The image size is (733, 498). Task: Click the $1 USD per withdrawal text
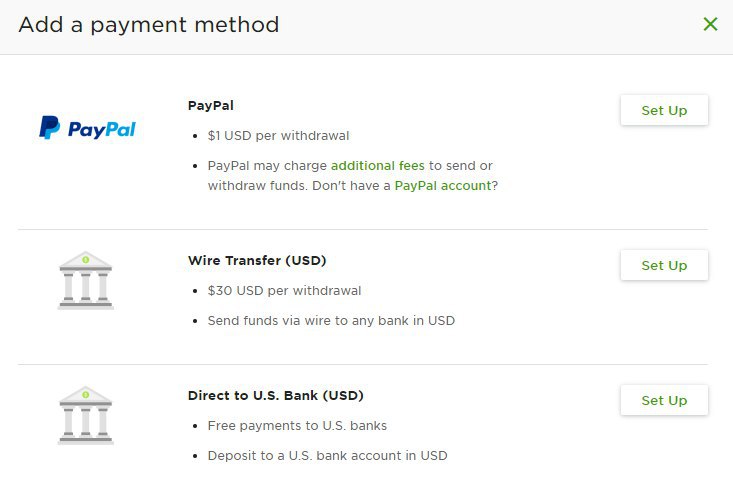pos(278,135)
